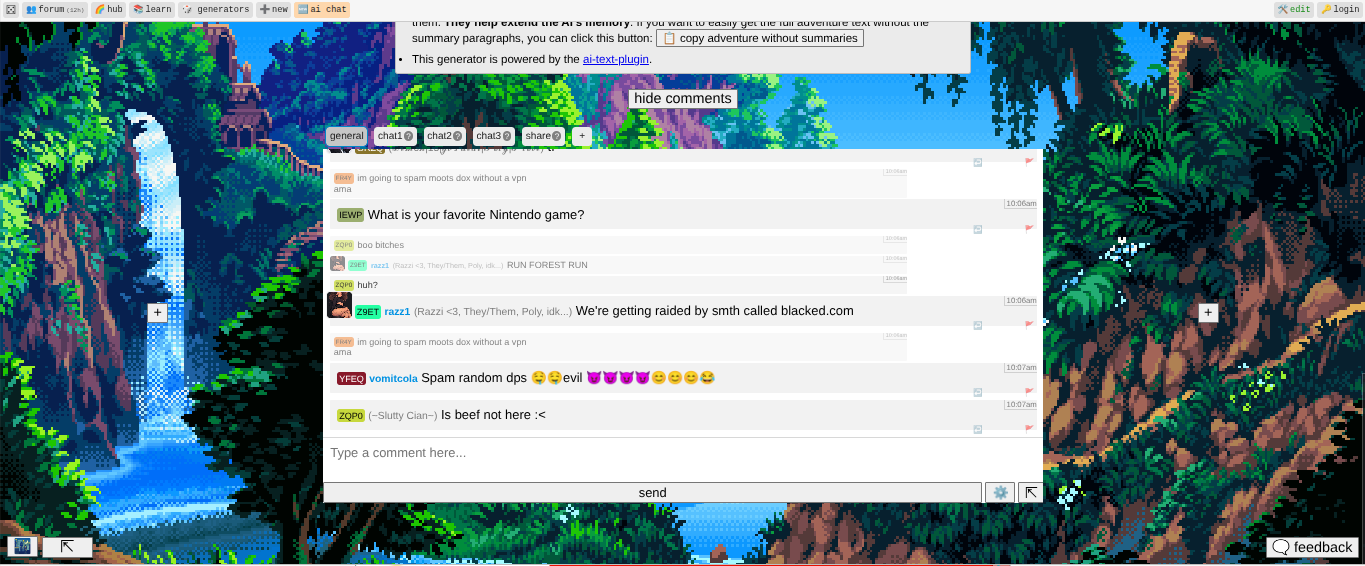1365x566 pixels.
Task: Click the pixel-art thumbnail icon at bottom left
Action: coord(23,547)
